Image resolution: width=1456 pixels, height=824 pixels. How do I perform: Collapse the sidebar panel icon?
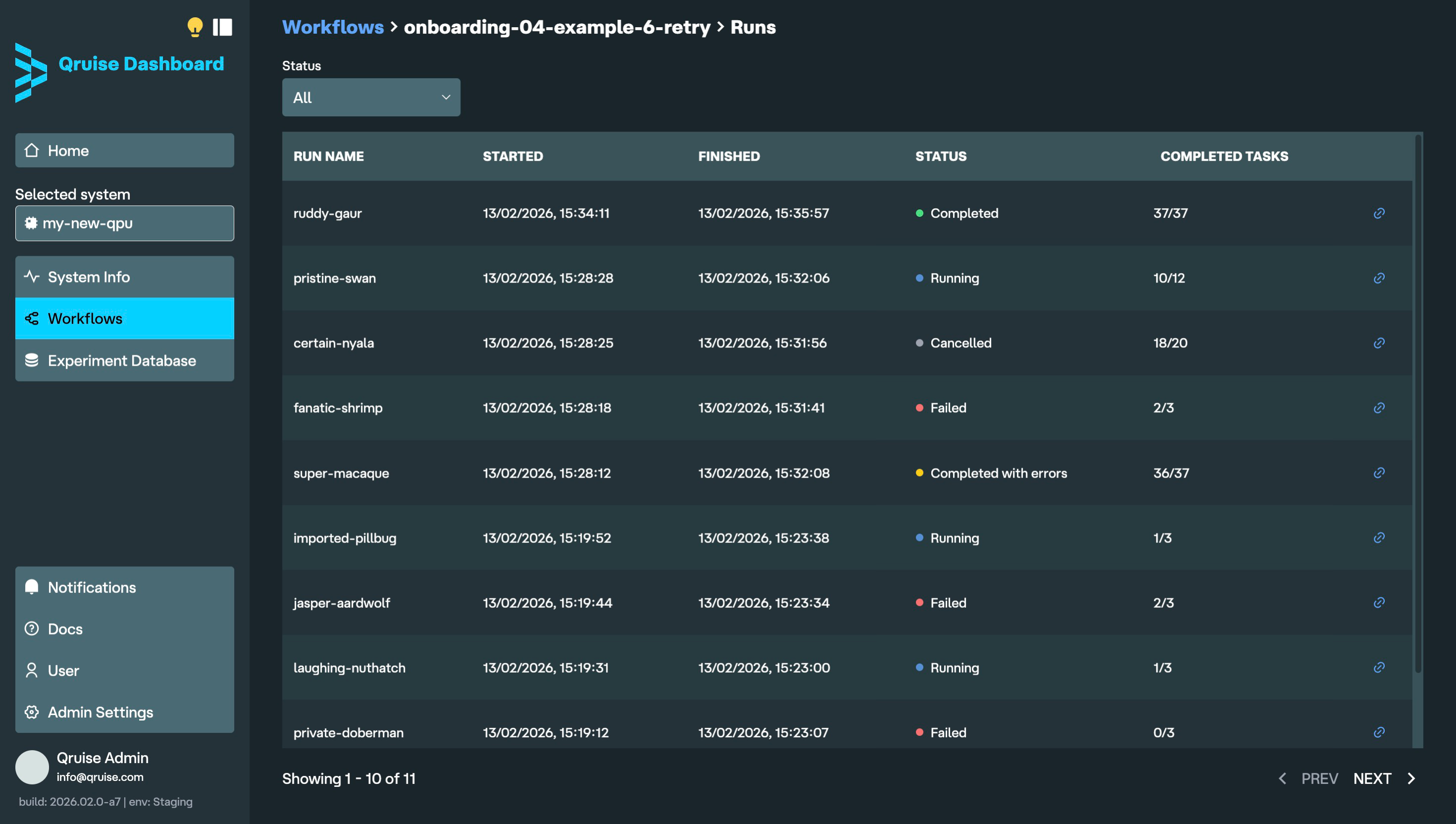click(222, 27)
